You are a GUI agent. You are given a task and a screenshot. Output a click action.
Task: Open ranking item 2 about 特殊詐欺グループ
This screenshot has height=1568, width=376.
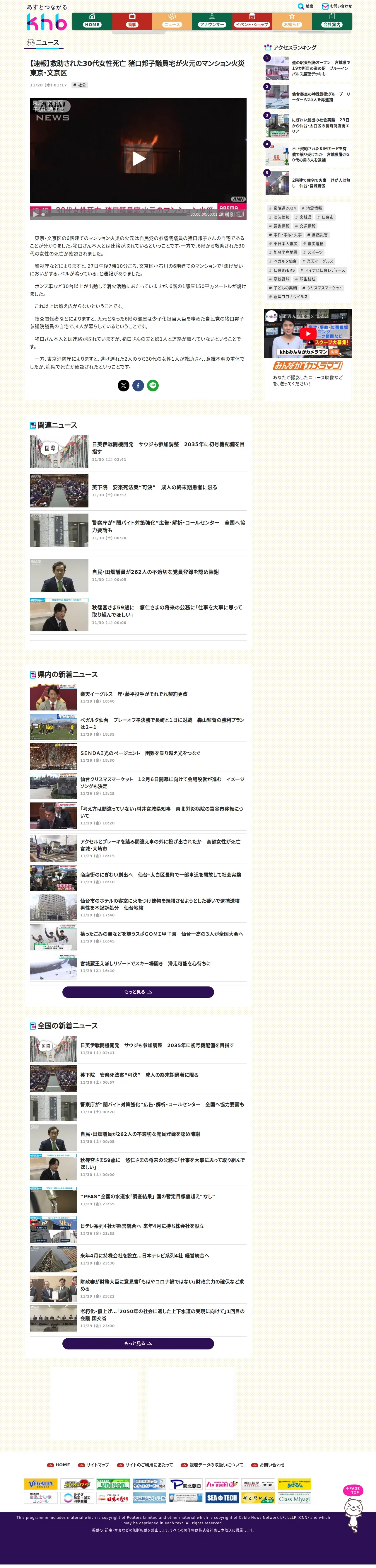(x=308, y=96)
